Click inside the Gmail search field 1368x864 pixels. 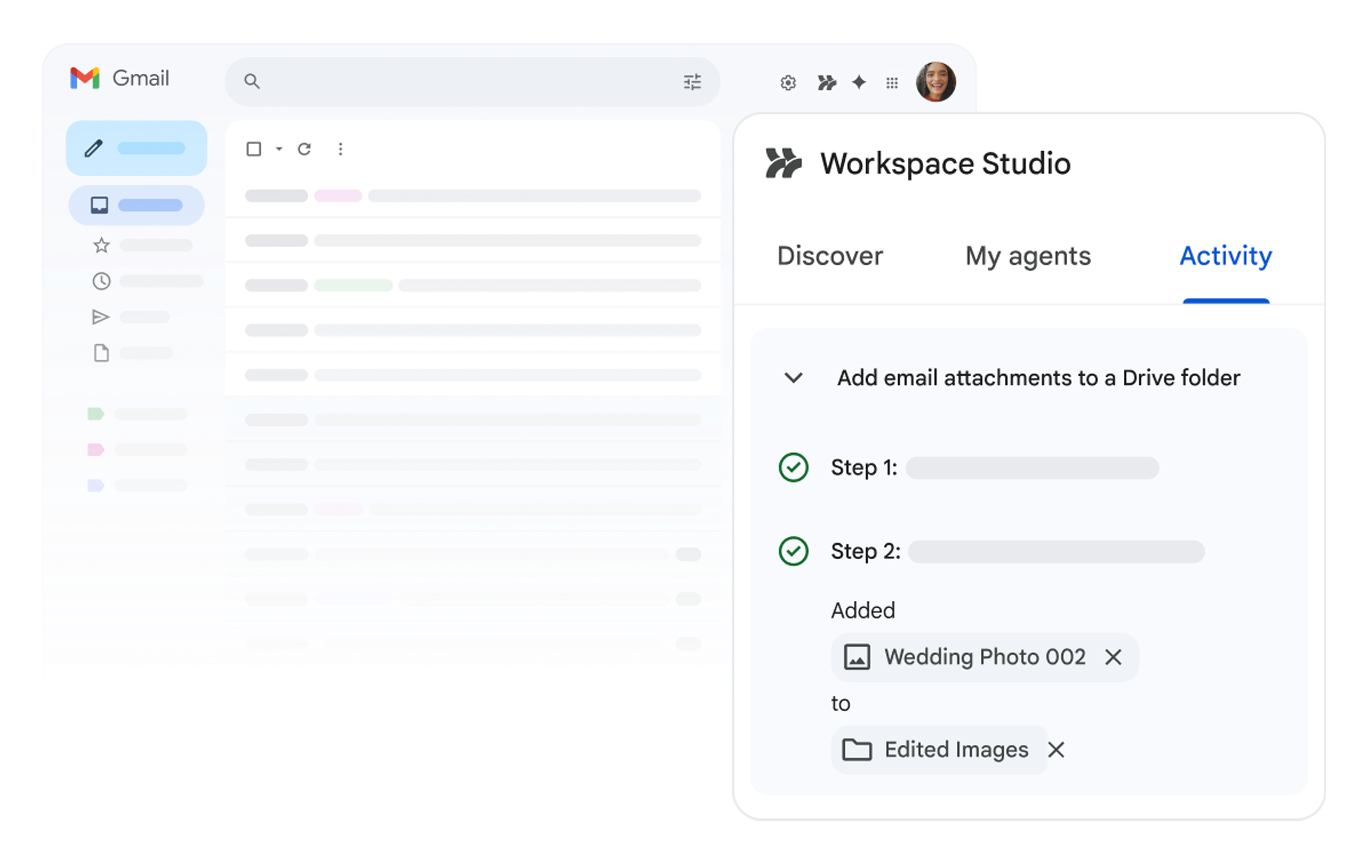472,82
